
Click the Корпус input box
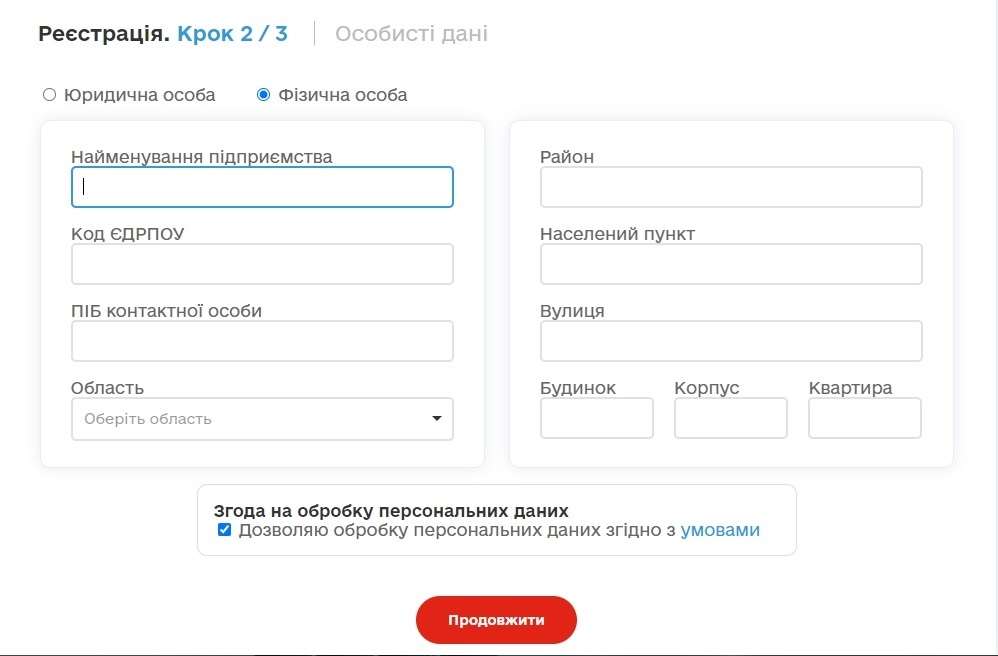[x=731, y=418]
